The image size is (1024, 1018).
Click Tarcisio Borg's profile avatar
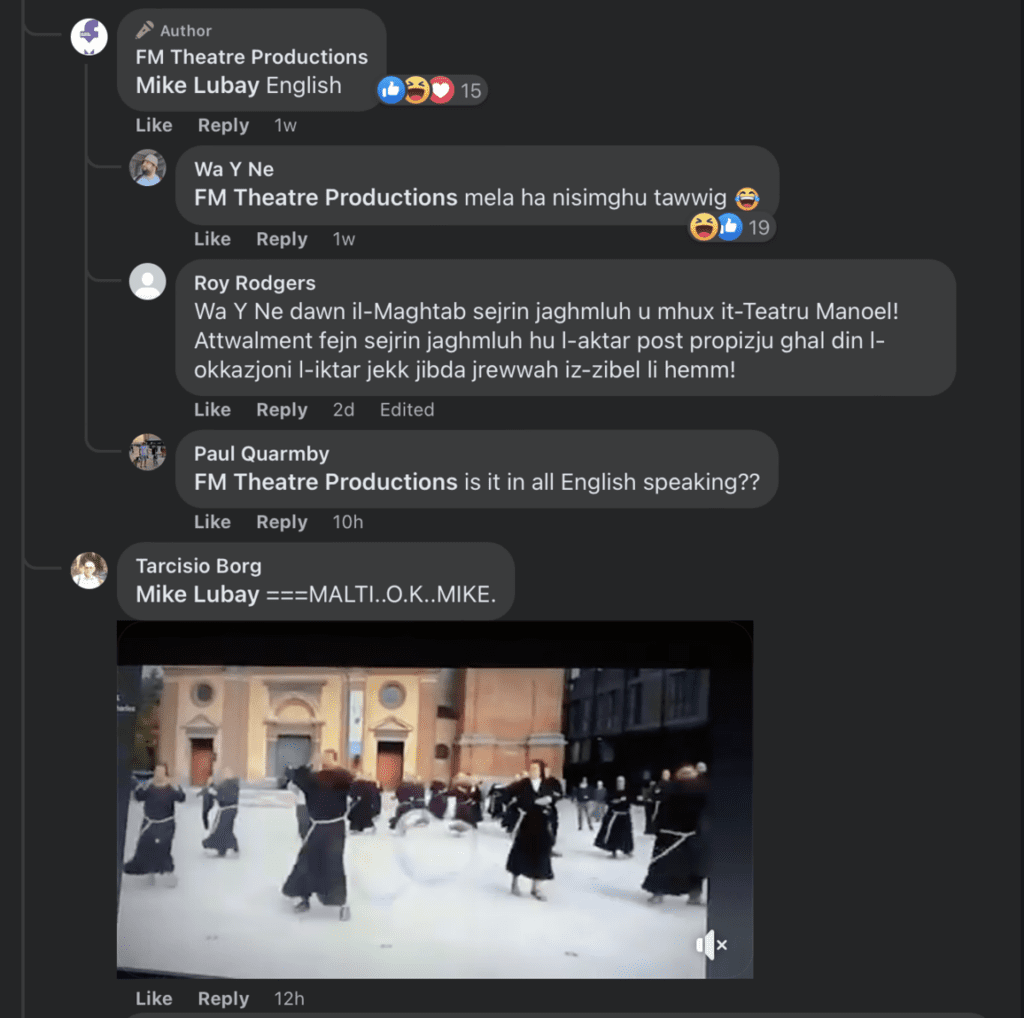coord(89,570)
